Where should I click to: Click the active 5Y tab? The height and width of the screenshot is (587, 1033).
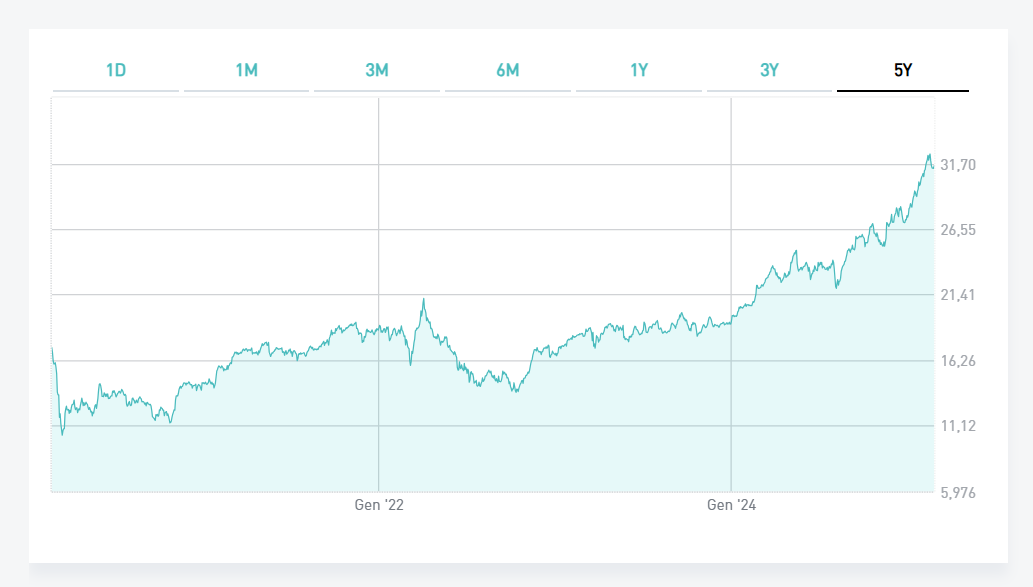(x=902, y=70)
